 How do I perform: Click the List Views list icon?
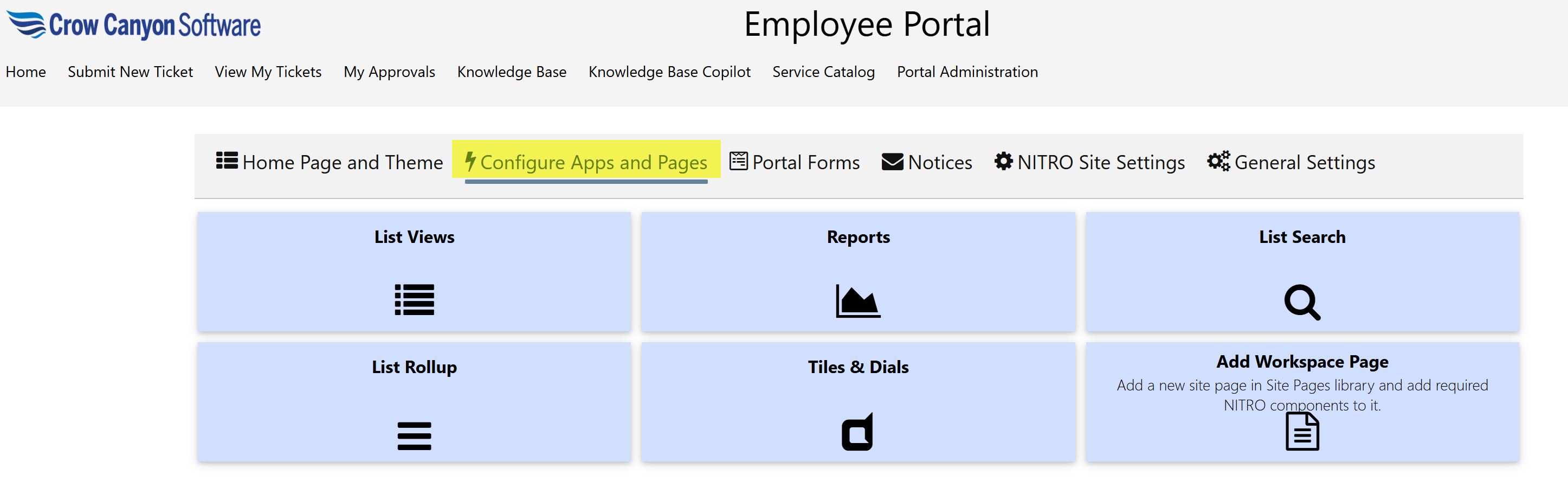coord(414,299)
